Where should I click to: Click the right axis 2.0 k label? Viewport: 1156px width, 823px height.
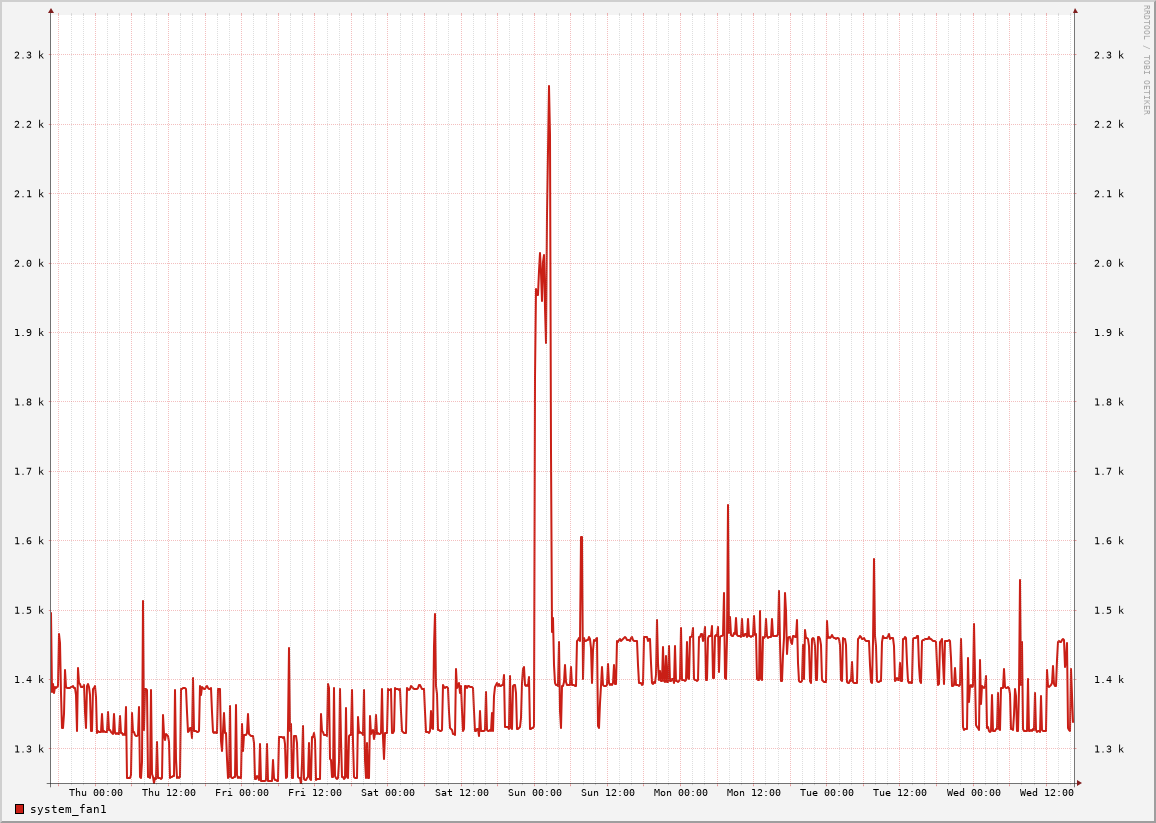tap(1108, 263)
